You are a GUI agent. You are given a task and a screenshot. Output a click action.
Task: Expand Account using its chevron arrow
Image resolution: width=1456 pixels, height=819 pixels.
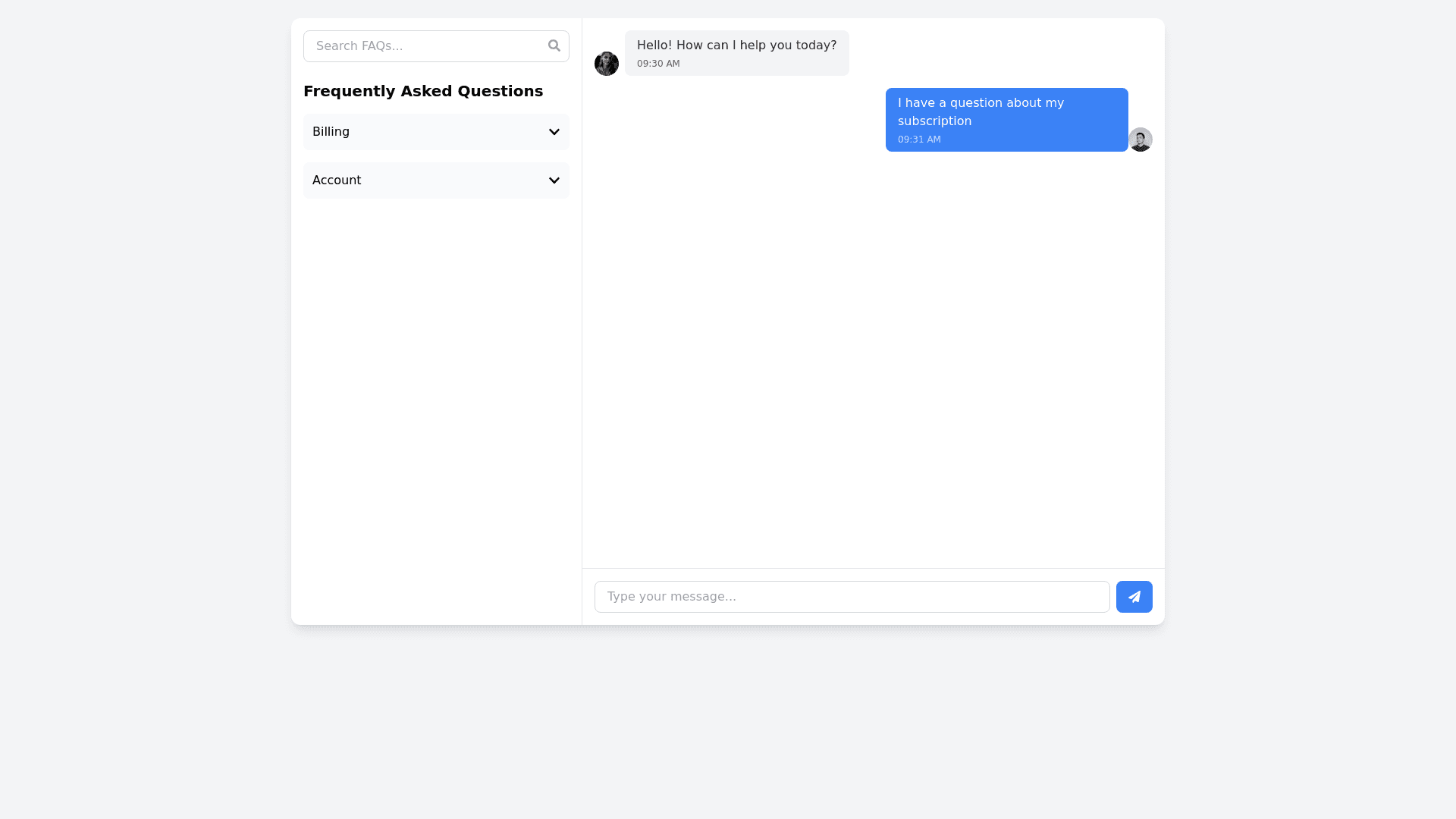554,180
